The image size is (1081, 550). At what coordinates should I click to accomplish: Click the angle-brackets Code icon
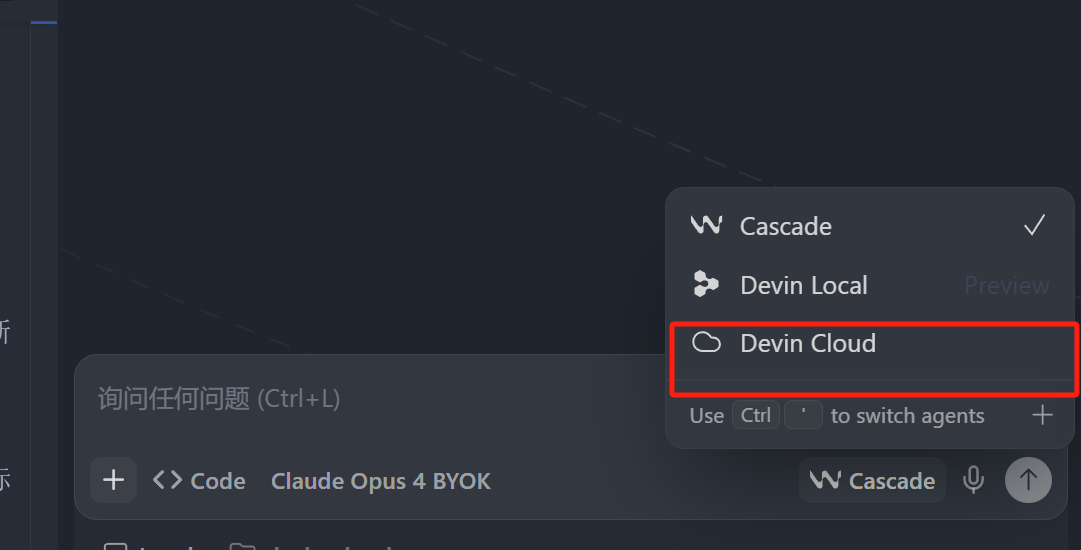(168, 480)
